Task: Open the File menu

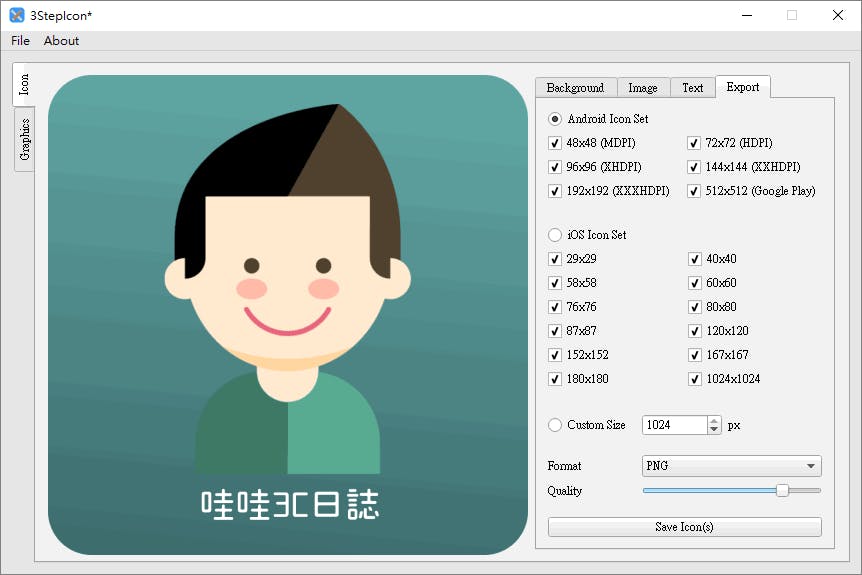Action: 20,41
